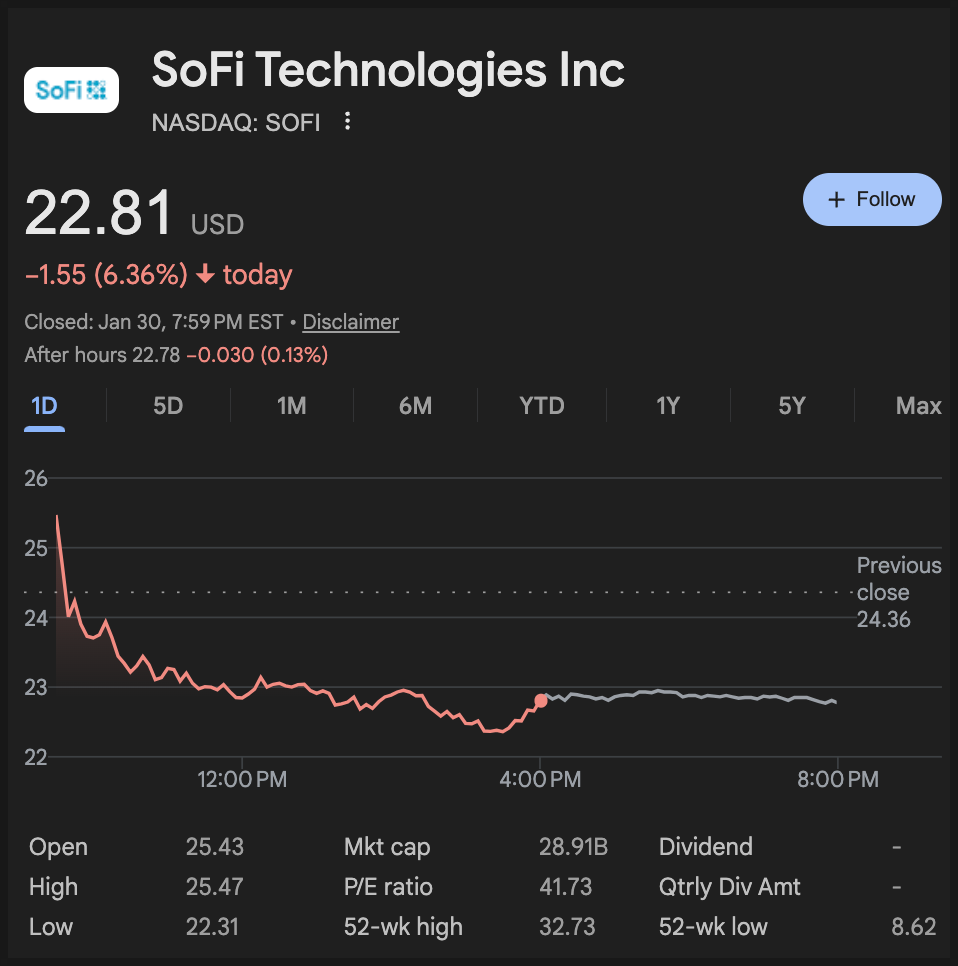This screenshot has width=958, height=966.
Task: Click the Mkt cap value 28.91B
Action: coord(573,847)
